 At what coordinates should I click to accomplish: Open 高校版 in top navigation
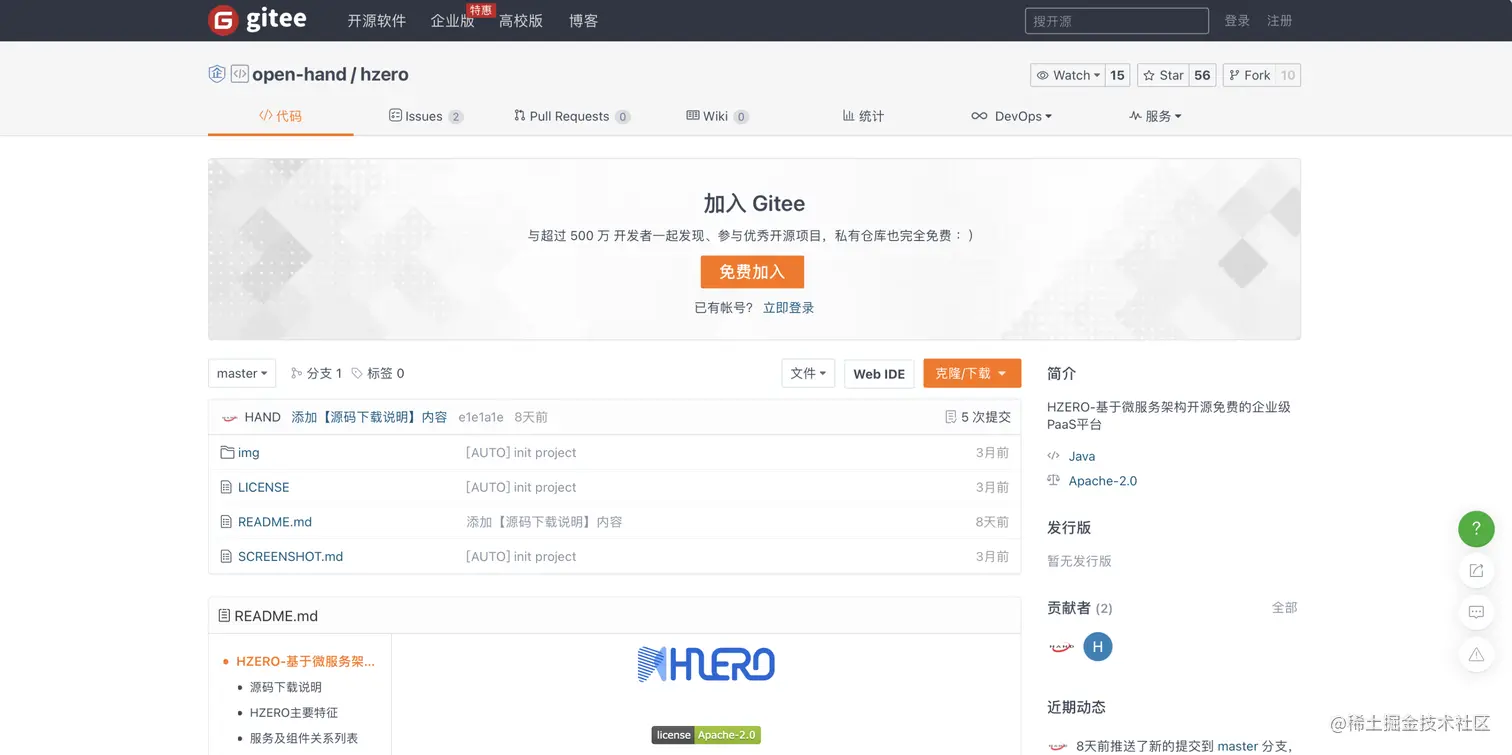(521, 20)
